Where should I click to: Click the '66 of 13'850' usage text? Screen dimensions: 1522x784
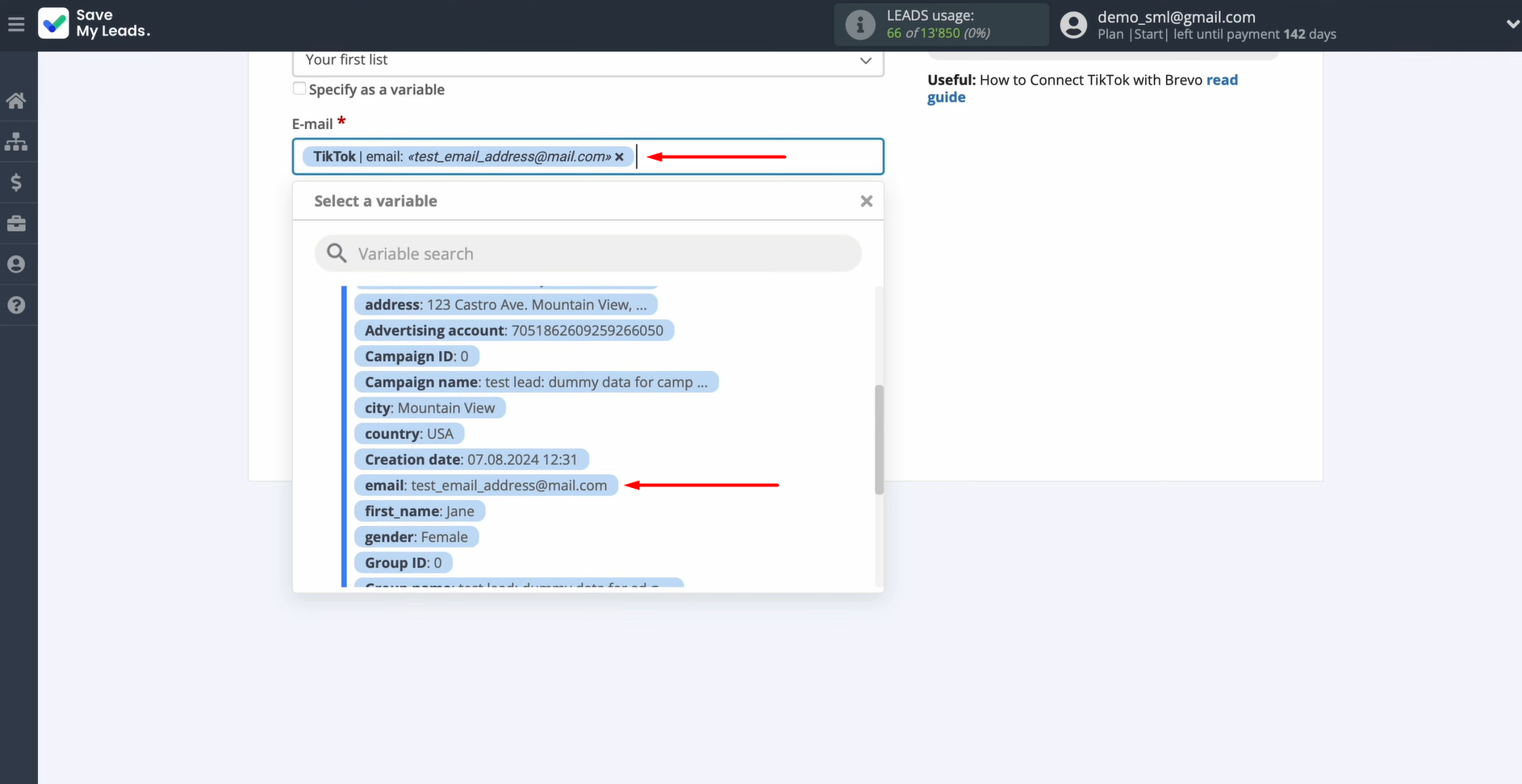coord(923,33)
